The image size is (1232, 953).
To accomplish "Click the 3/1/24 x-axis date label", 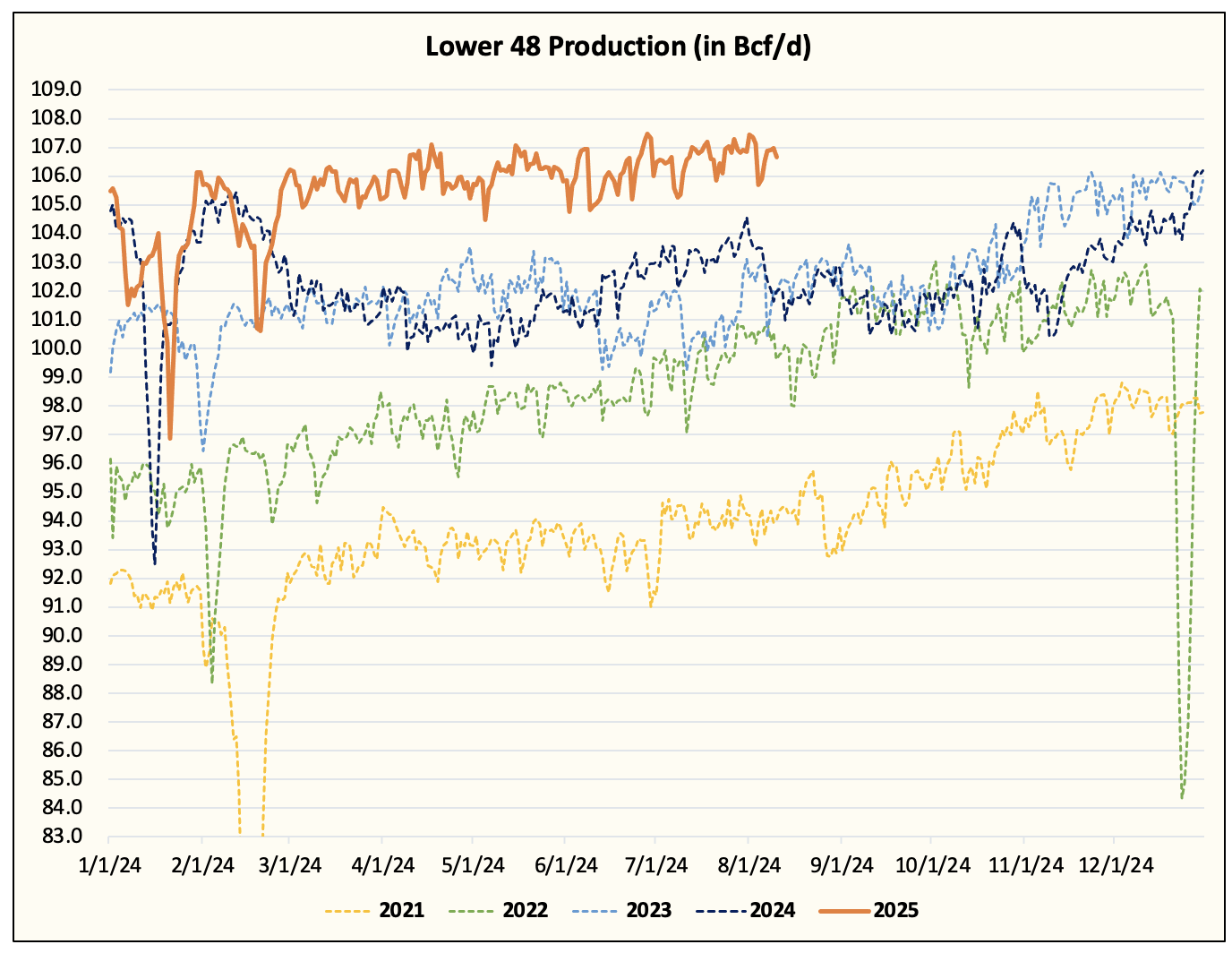I will coord(289,865).
